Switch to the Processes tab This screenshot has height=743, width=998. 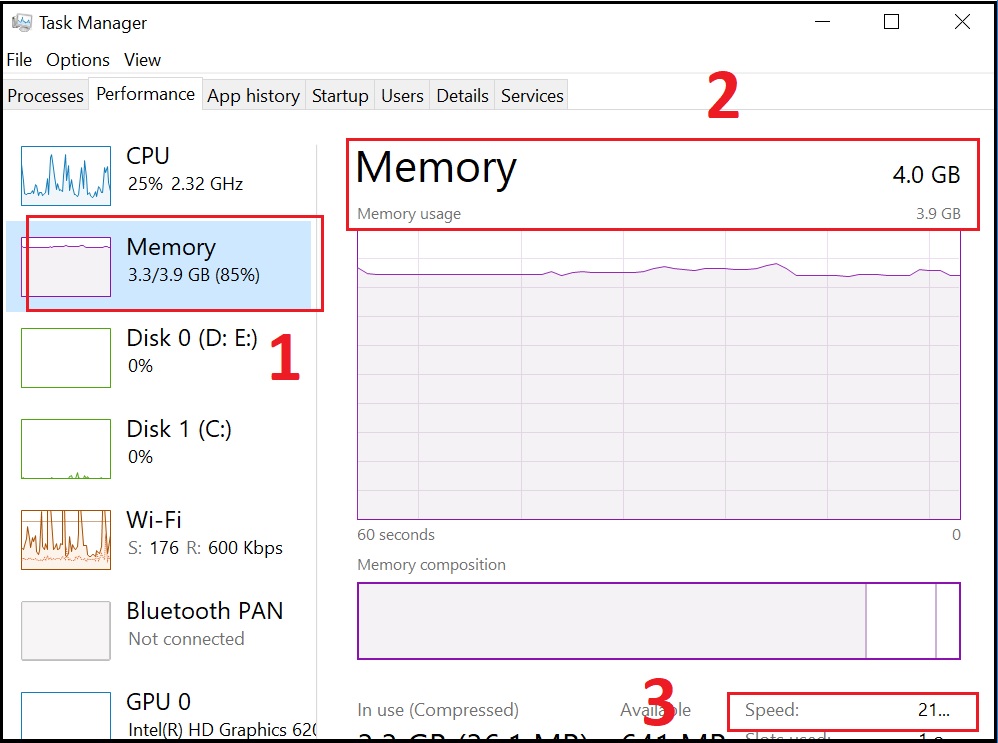(x=45, y=96)
